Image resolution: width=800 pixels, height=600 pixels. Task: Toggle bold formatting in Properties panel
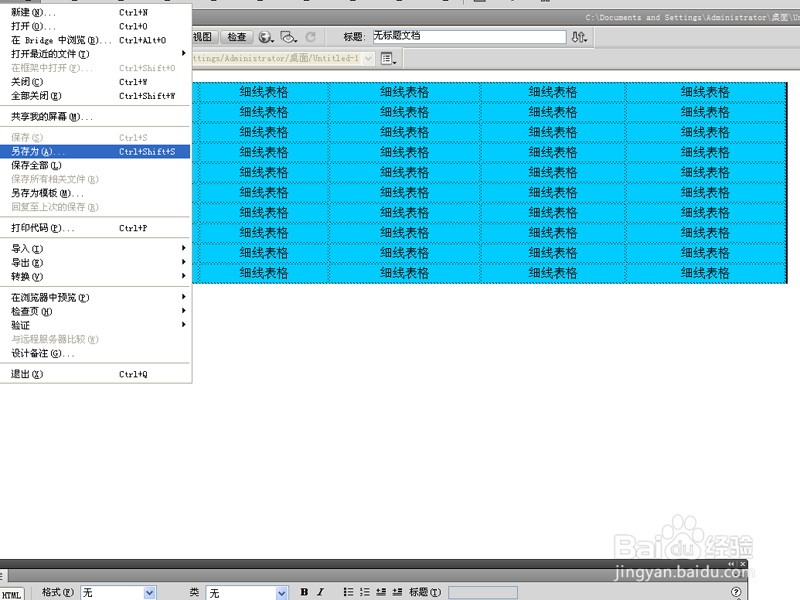[304, 592]
